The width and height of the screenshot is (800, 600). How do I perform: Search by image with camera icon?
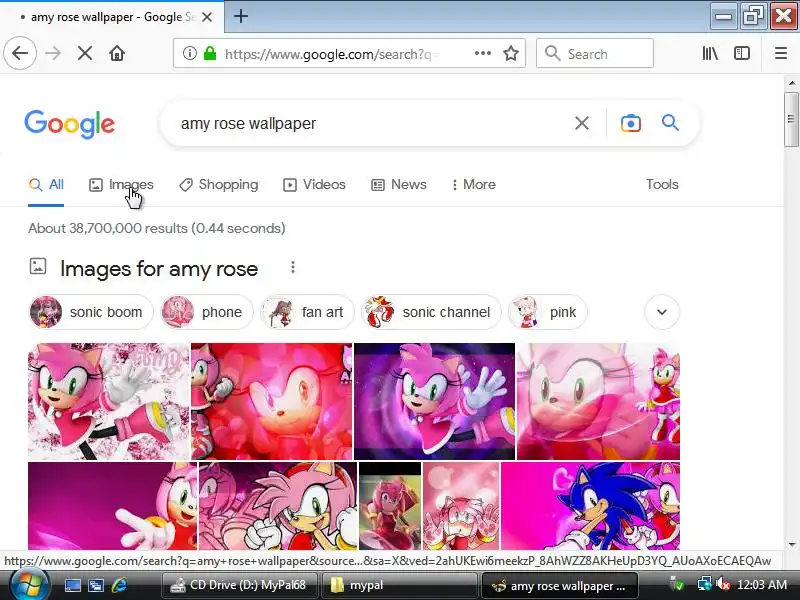[631, 123]
